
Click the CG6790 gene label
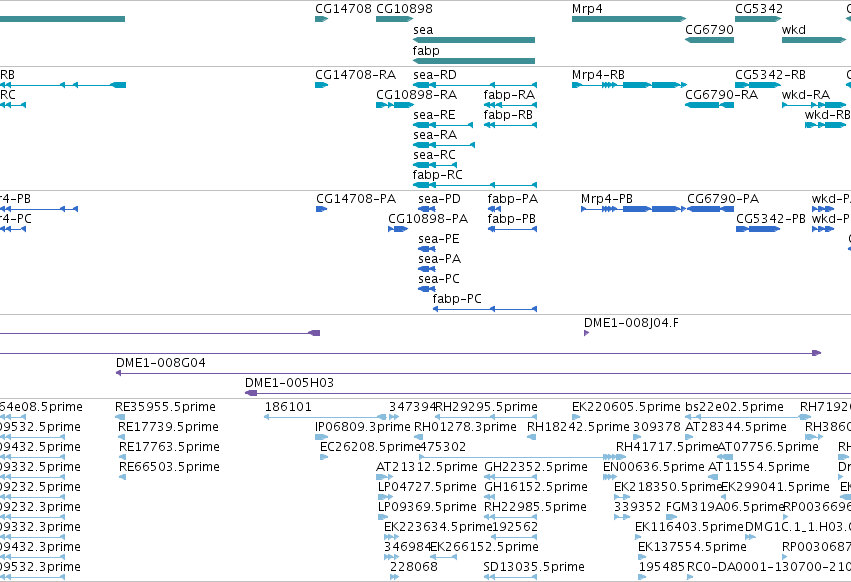pyautogui.click(x=709, y=30)
